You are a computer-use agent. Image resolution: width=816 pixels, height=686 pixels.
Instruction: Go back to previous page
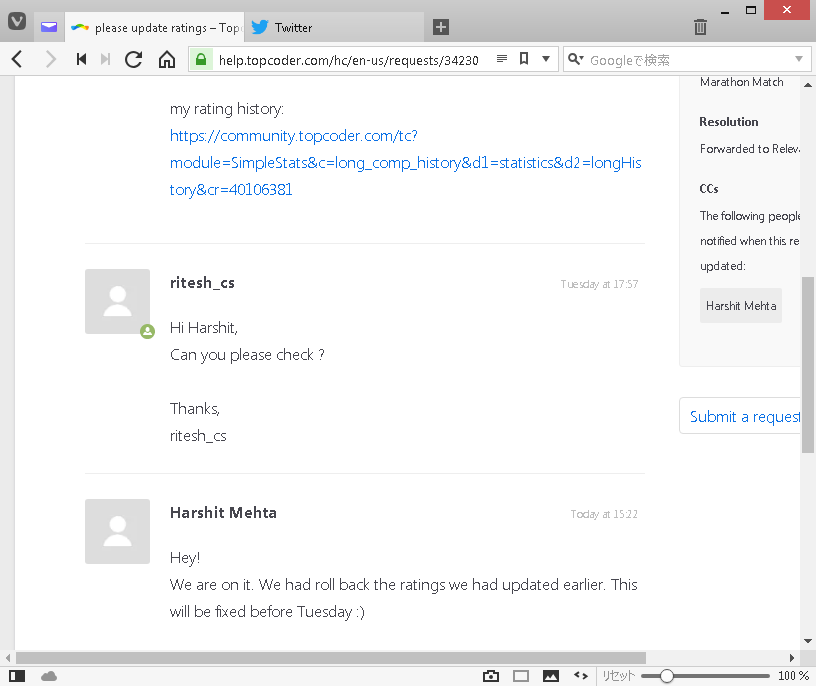(x=17, y=59)
